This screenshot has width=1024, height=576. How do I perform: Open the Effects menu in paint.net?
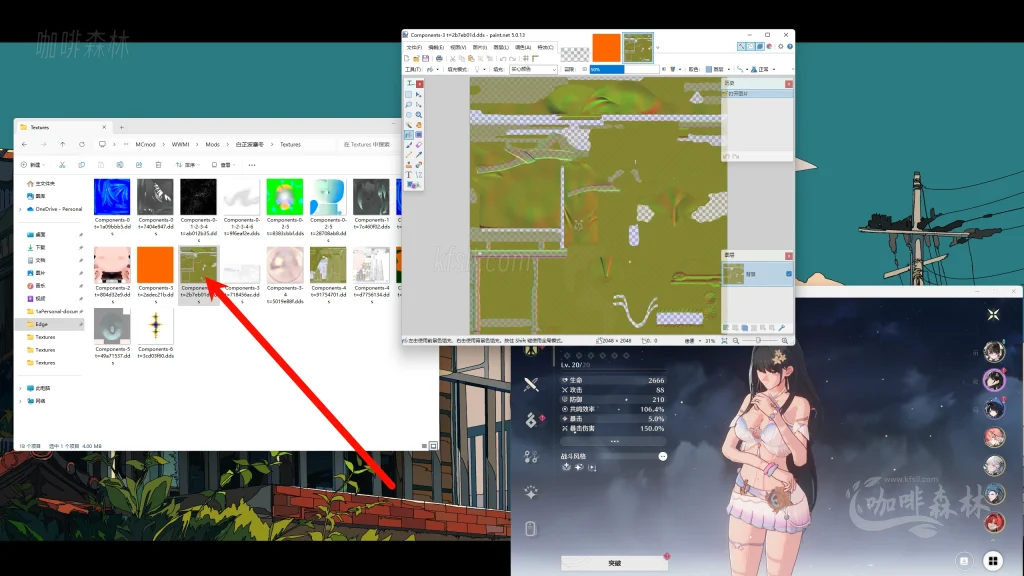point(545,47)
